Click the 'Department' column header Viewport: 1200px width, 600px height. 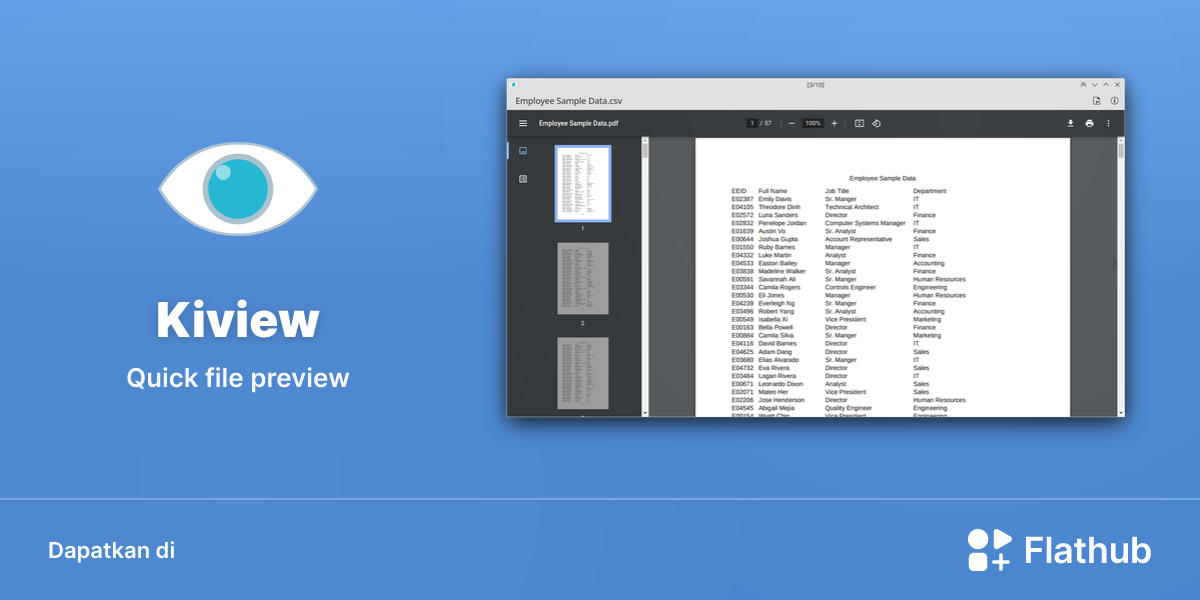[x=929, y=191]
